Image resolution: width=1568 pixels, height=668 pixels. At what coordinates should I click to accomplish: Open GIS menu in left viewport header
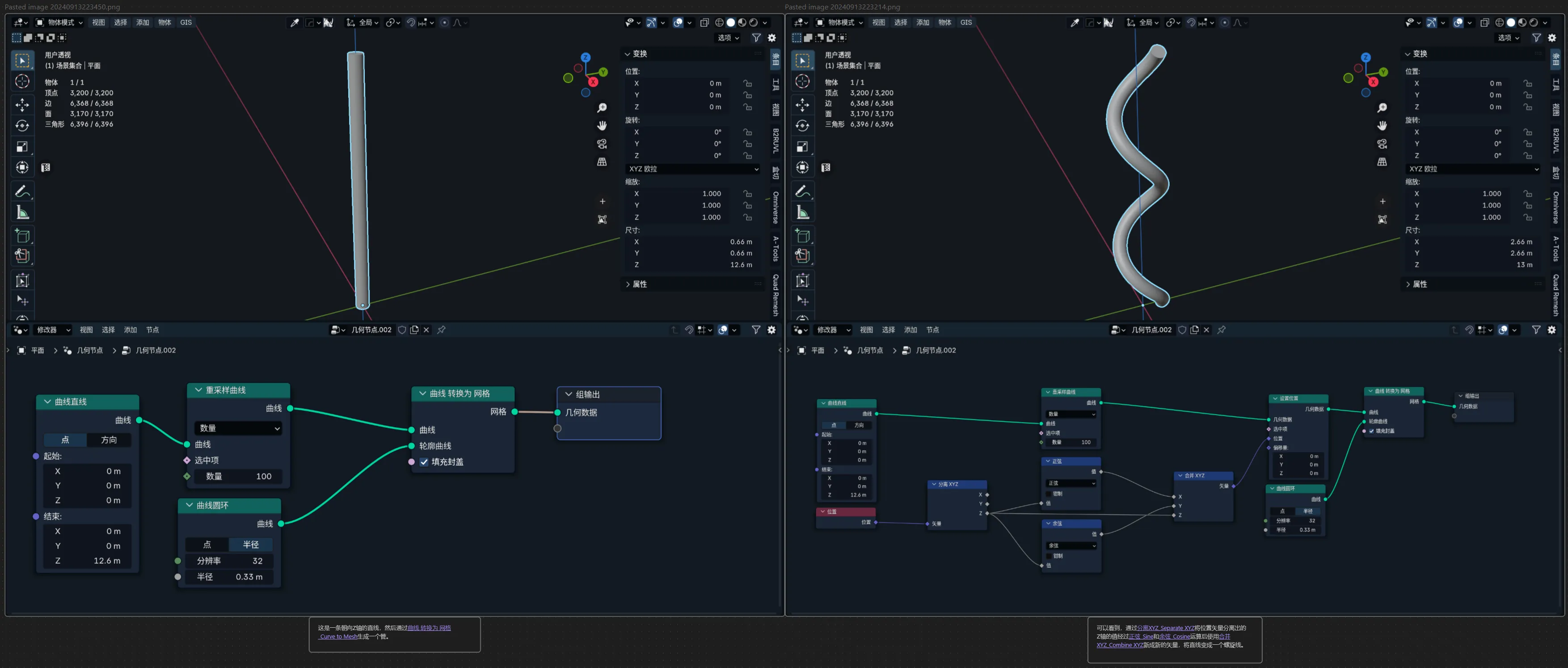click(185, 22)
